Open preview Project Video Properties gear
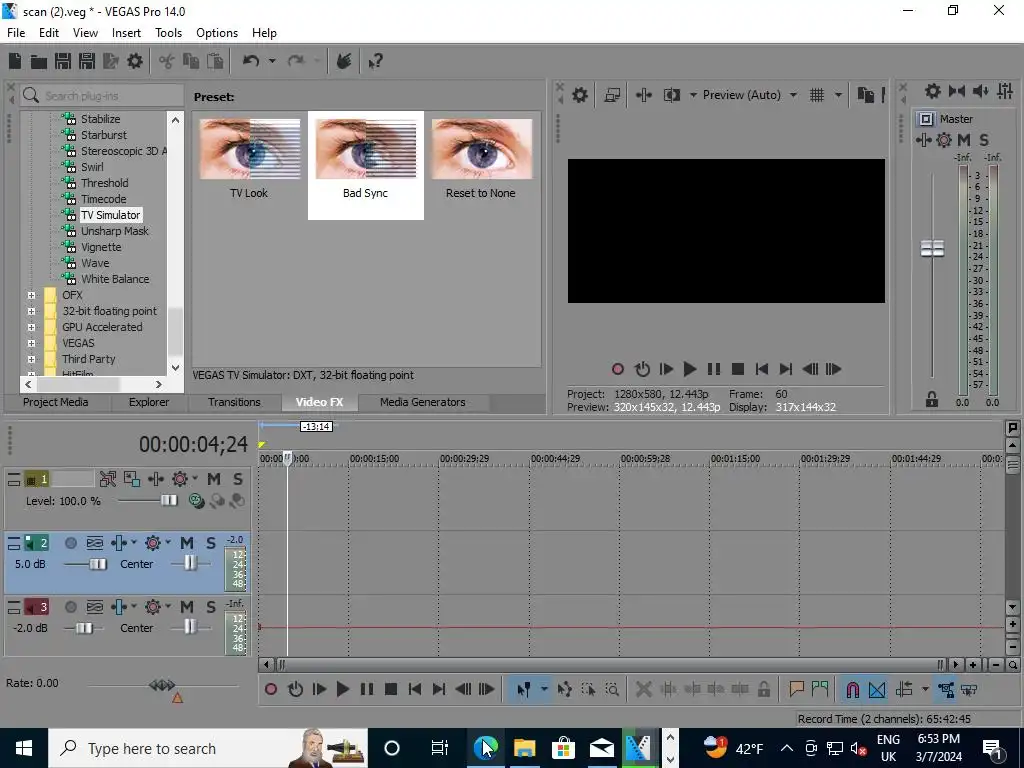Viewport: 1024px width, 768px height. [x=579, y=95]
